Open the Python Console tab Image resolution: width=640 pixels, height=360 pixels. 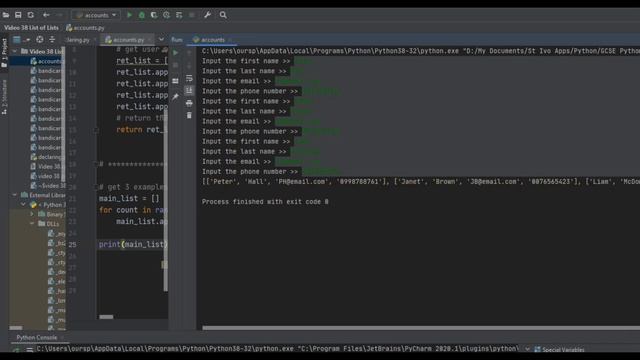tap(37, 338)
